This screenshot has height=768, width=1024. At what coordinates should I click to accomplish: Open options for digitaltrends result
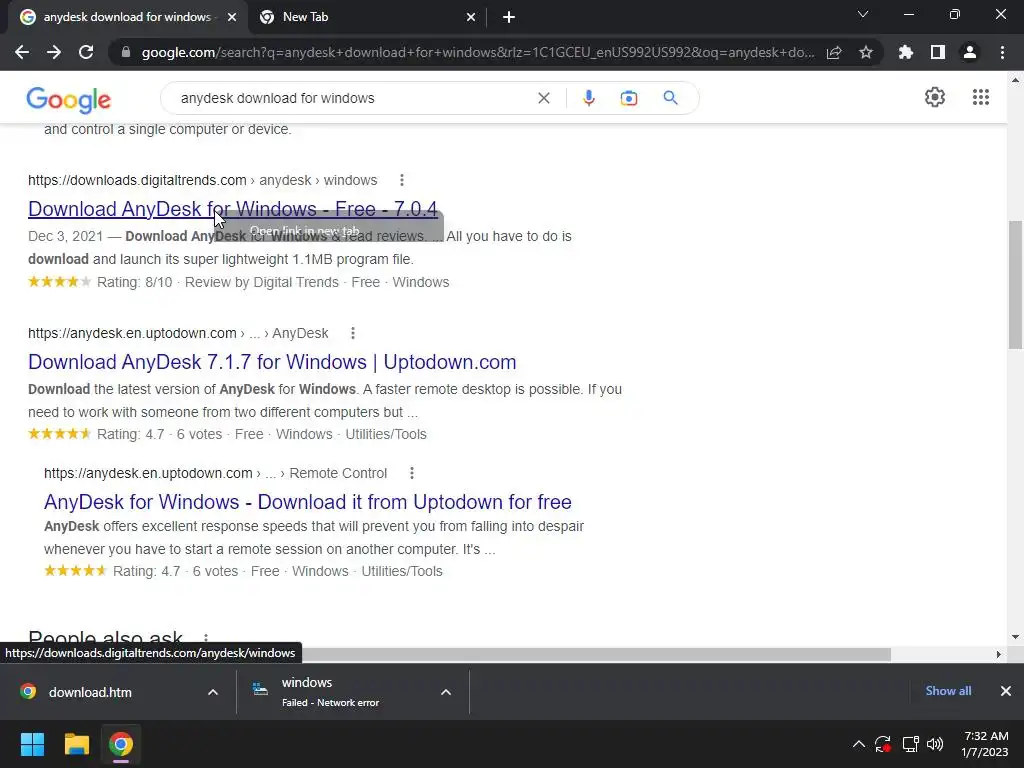tap(402, 180)
